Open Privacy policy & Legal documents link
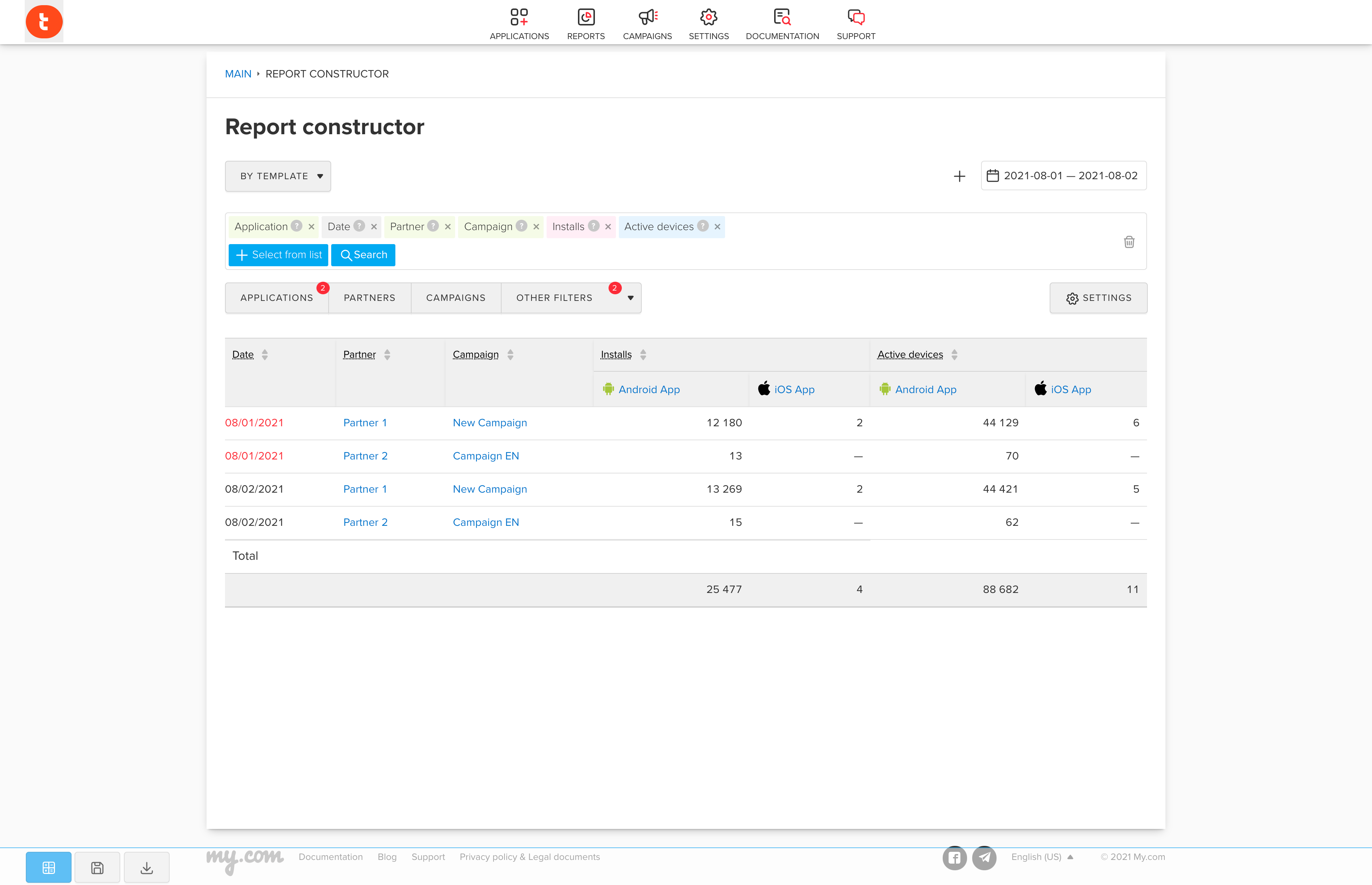This screenshot has width=1372, height=885. point(529,857)
